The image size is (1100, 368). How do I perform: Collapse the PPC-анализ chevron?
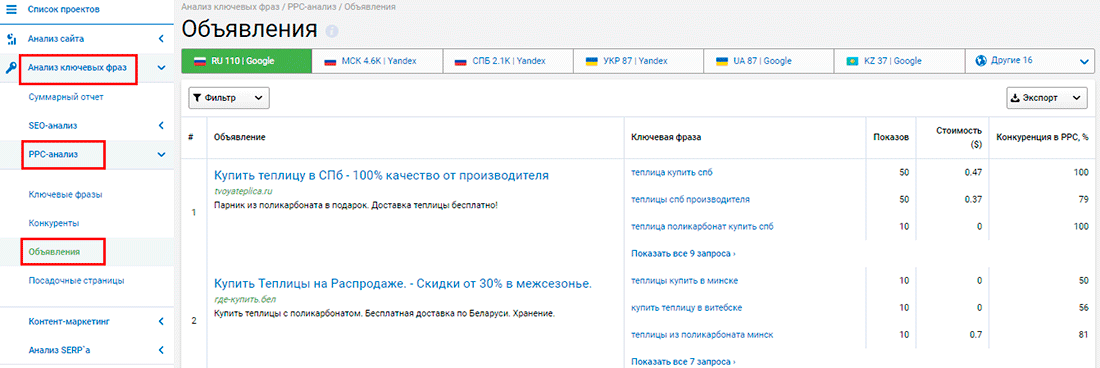(161, 154)
